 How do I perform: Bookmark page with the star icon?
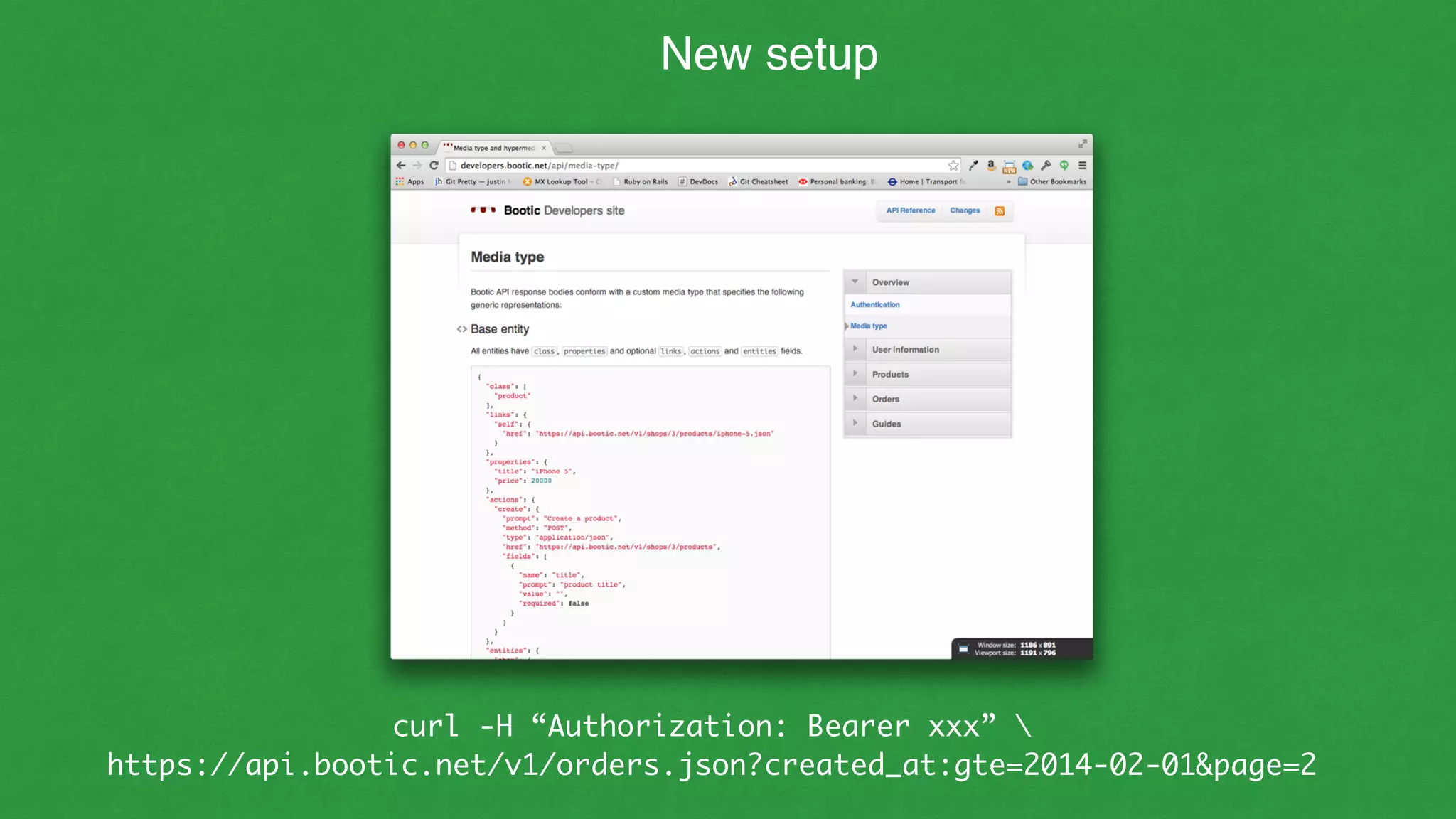coord(953,165)
